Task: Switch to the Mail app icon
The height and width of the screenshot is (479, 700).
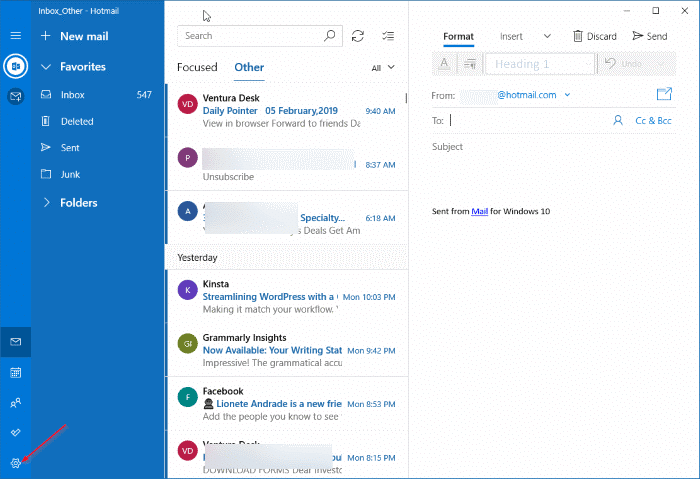Action: pyautogui.click(x=16, y=342)
